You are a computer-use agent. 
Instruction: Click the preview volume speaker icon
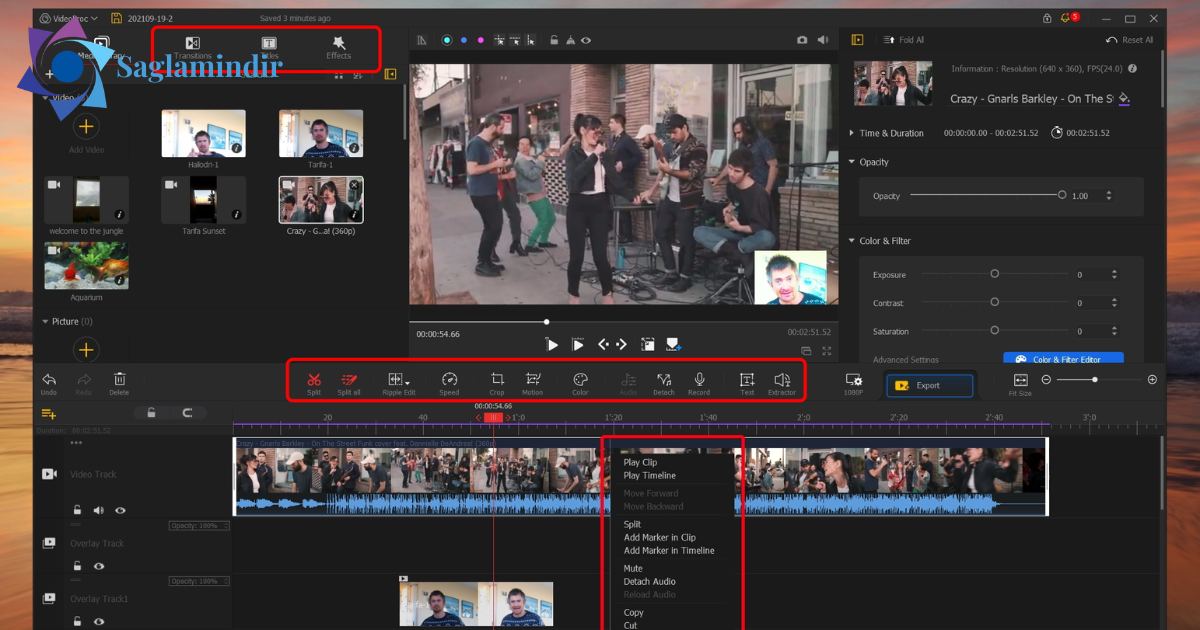[823, 40]
